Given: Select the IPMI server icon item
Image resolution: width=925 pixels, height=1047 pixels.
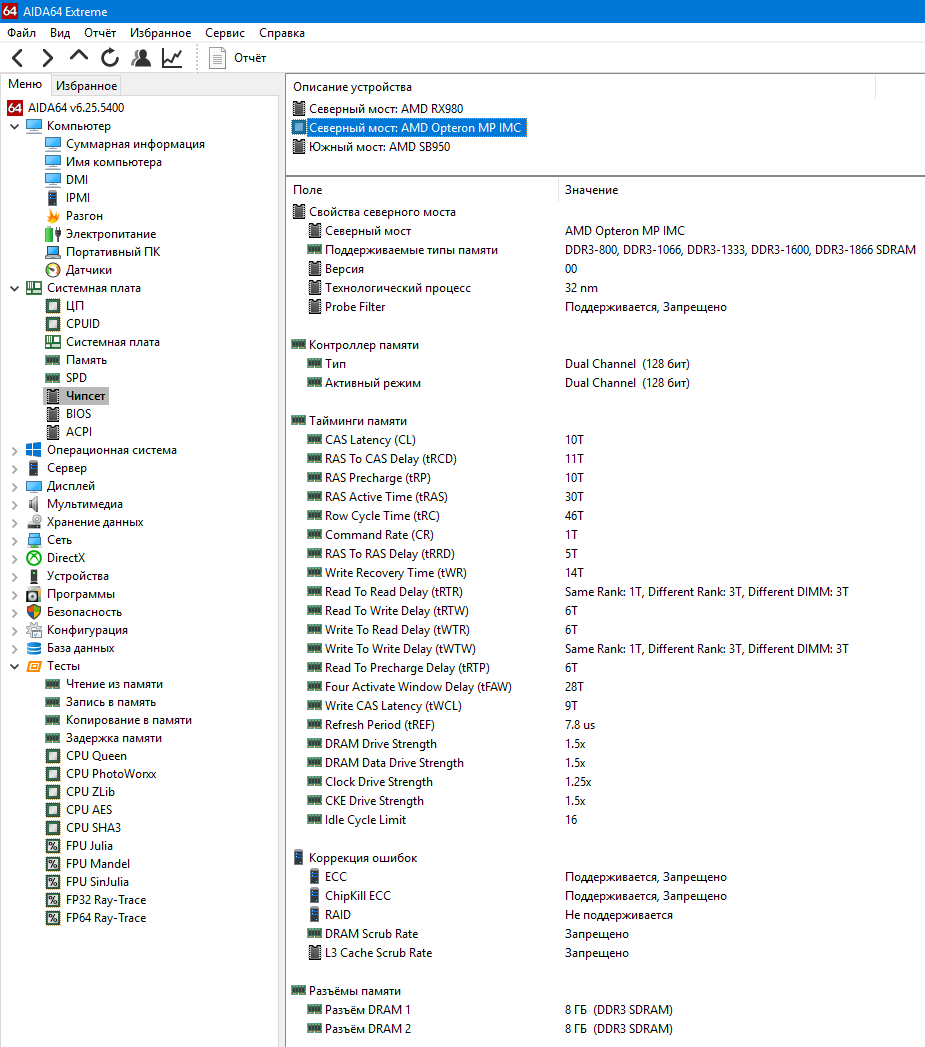Looking at the screenshot, I should 53,198.
